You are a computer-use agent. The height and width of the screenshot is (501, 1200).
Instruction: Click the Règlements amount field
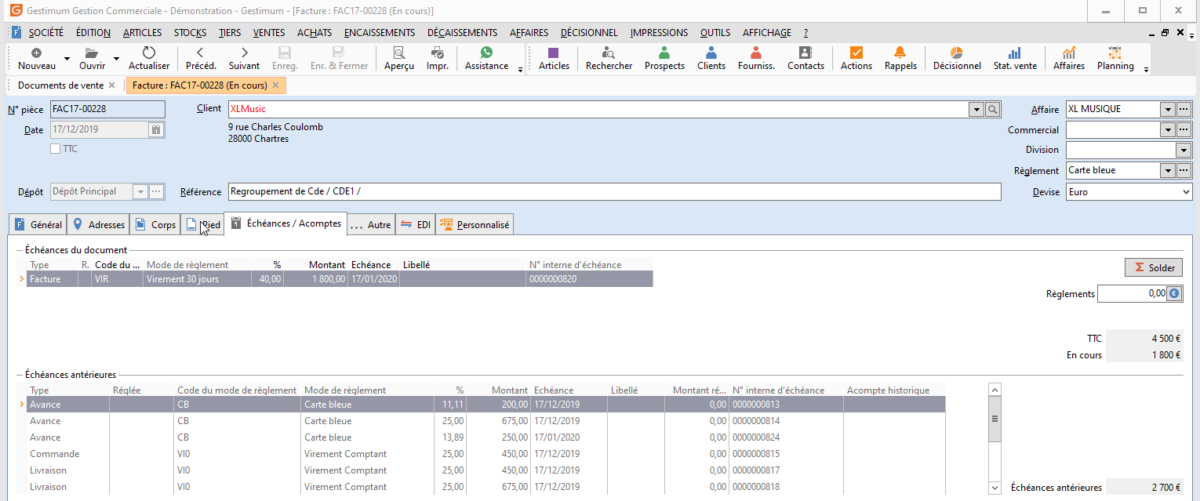click(x=1132, y=293)
